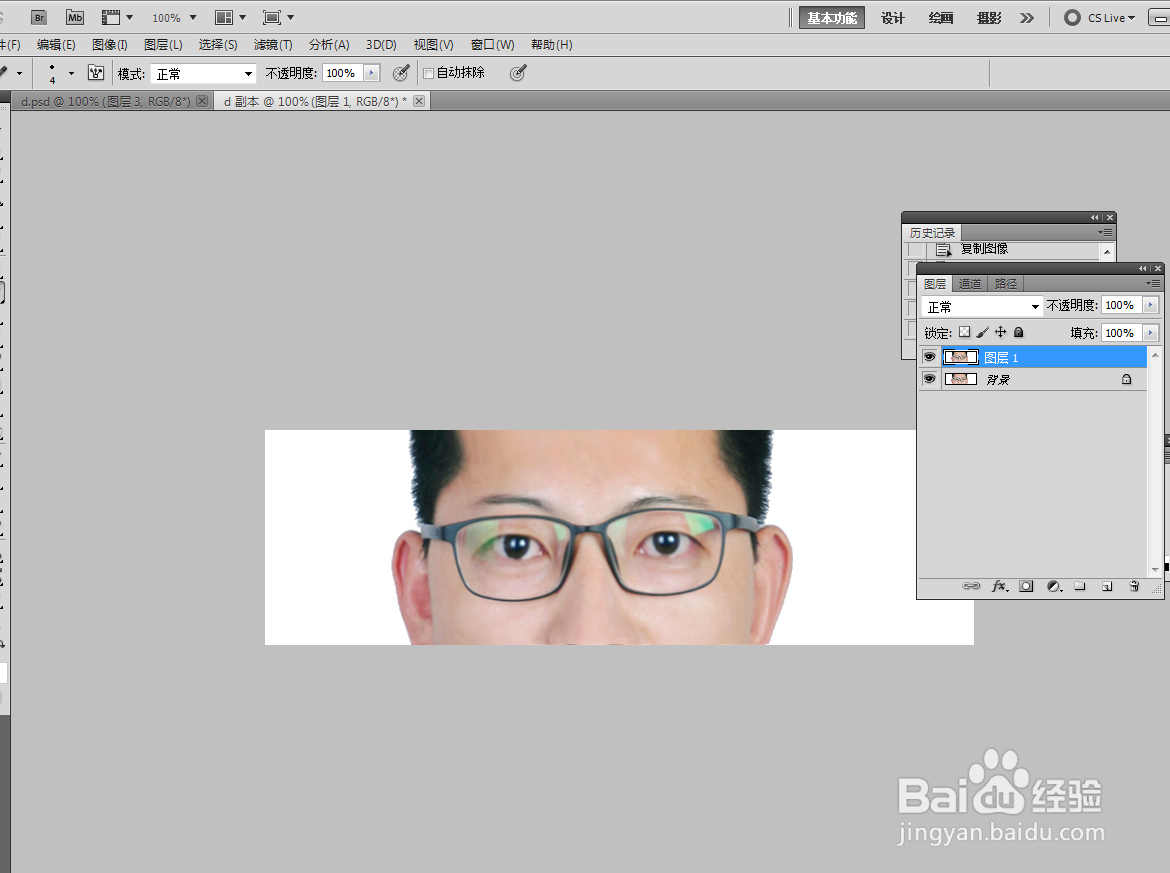Click the screen mode icon

click(272, 17)
